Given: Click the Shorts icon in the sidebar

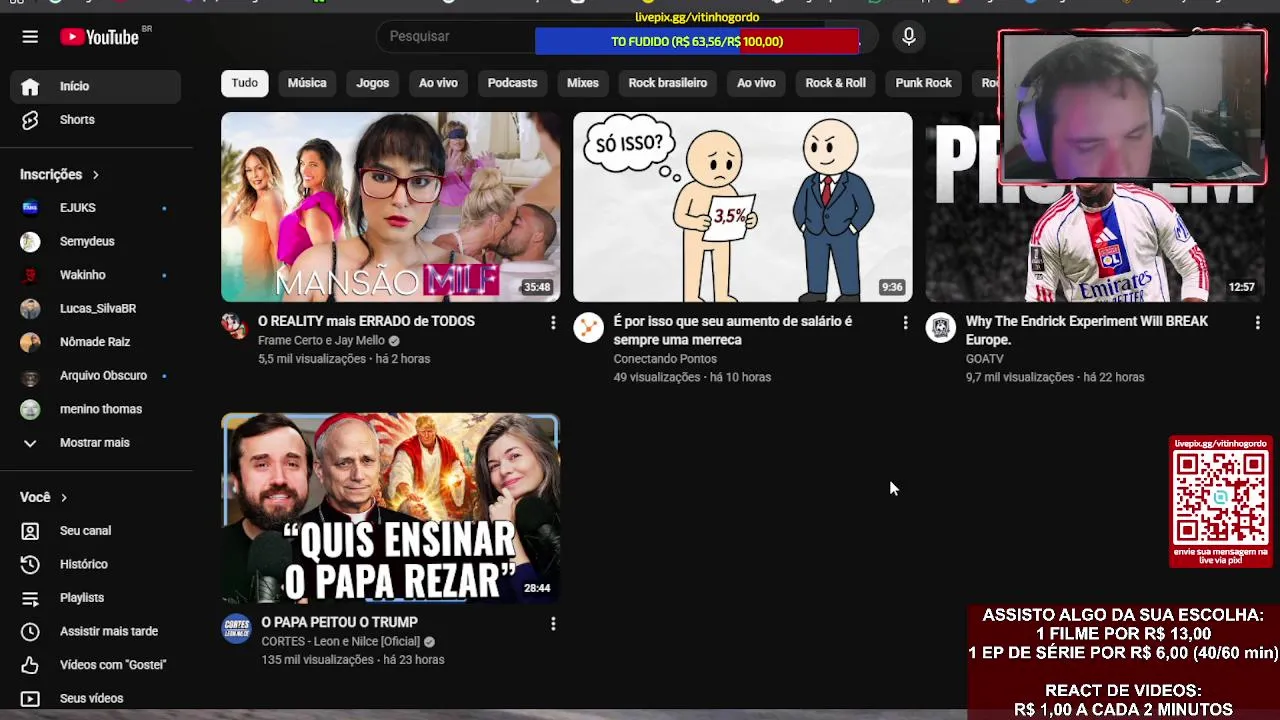Looking at the screenshot, I should pos(30,120).
